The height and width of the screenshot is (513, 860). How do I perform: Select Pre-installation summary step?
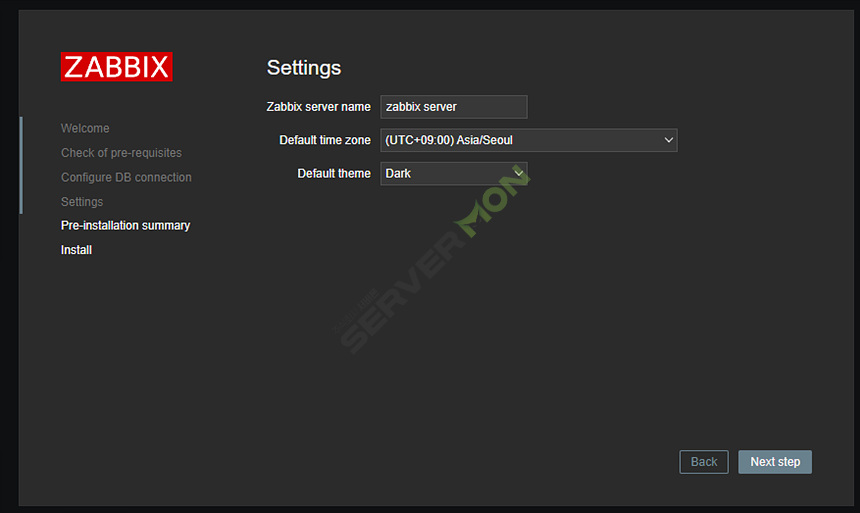click(x=125, y=226)
